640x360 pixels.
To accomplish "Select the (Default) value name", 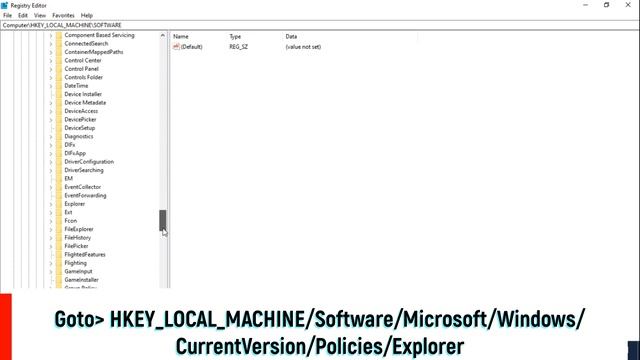I will pos(192,47).
